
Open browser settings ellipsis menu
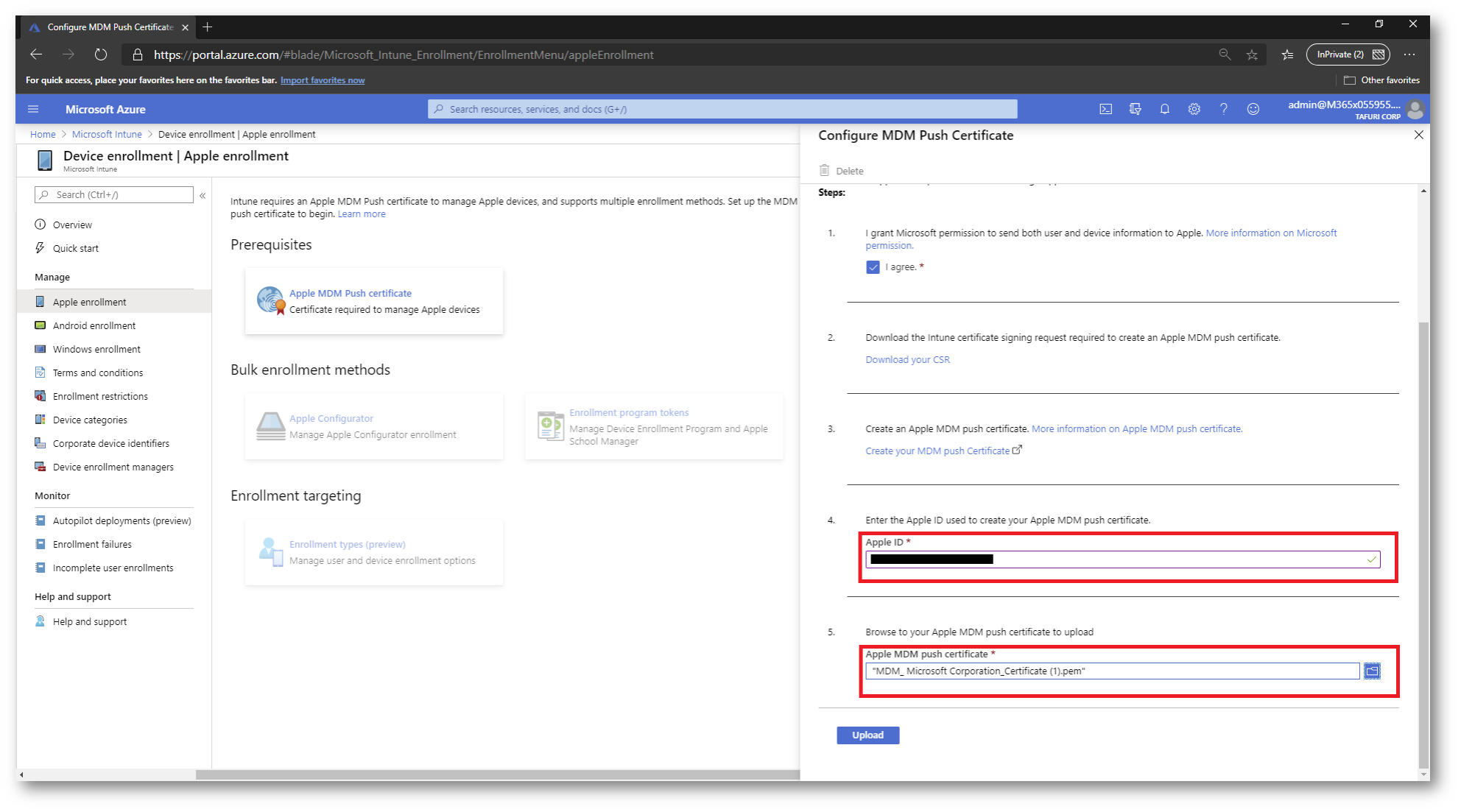(x=1409, y=54)
